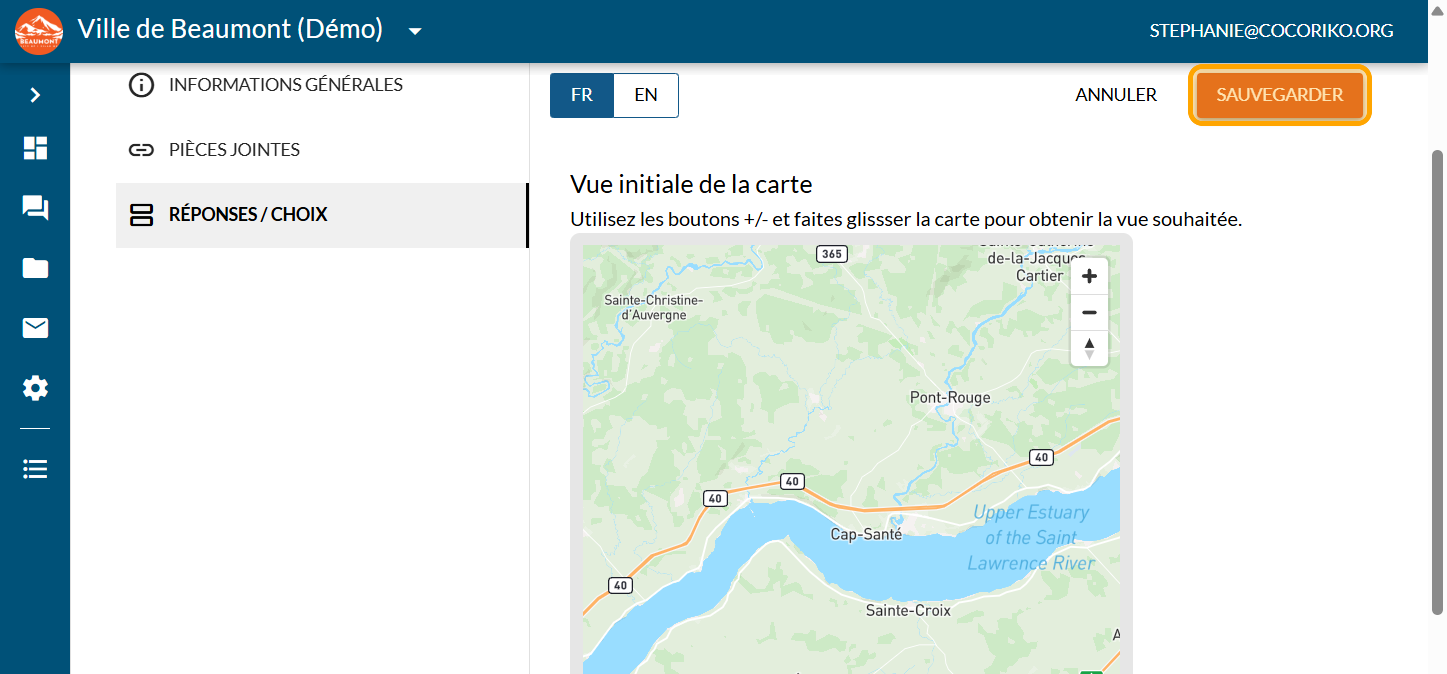
Task: Open the settings gear icon in sidebar
Action: pyautogui.click(x=35, y=388)
